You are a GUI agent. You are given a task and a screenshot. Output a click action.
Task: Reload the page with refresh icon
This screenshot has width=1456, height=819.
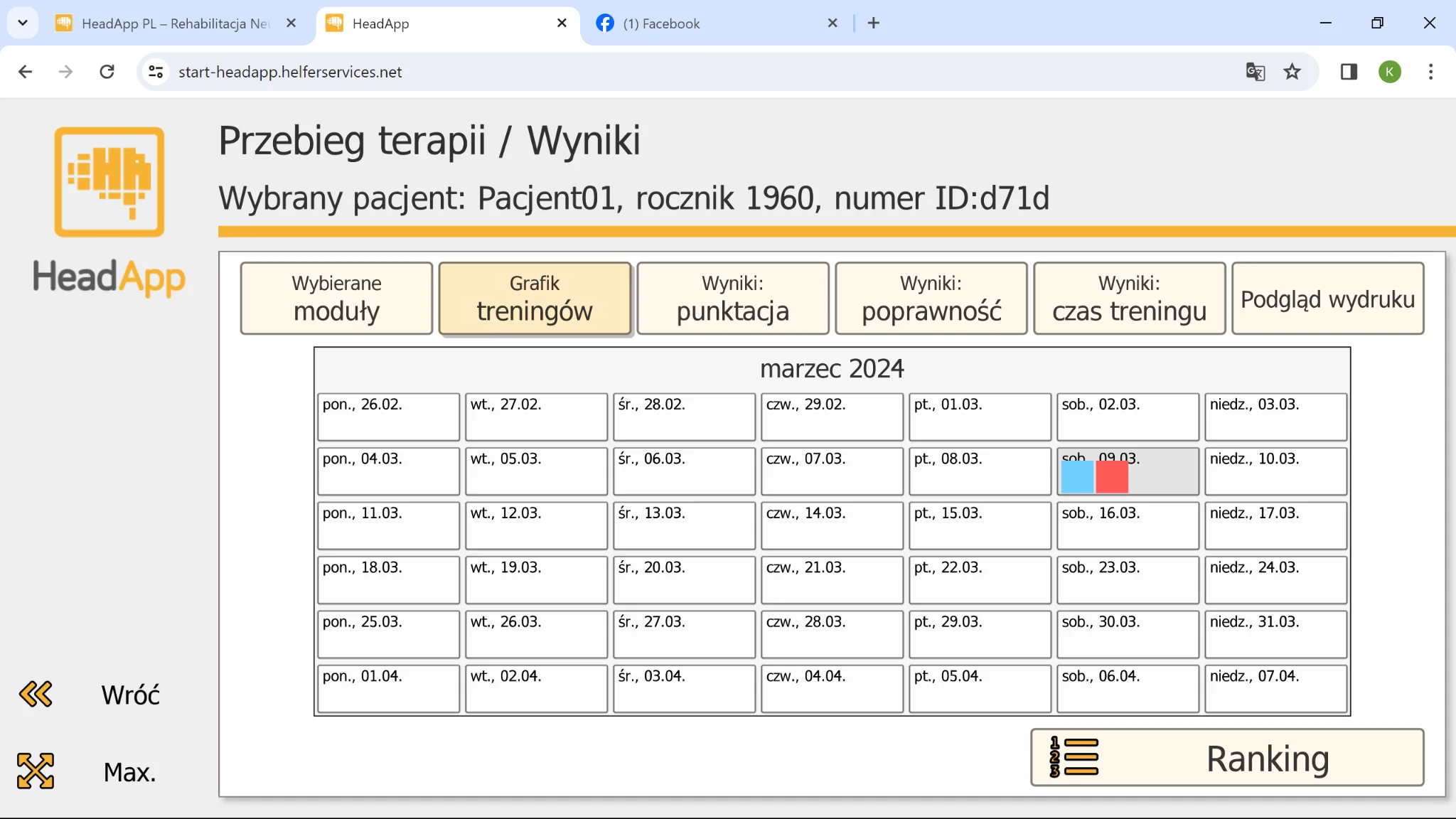(x=107, y=72)
